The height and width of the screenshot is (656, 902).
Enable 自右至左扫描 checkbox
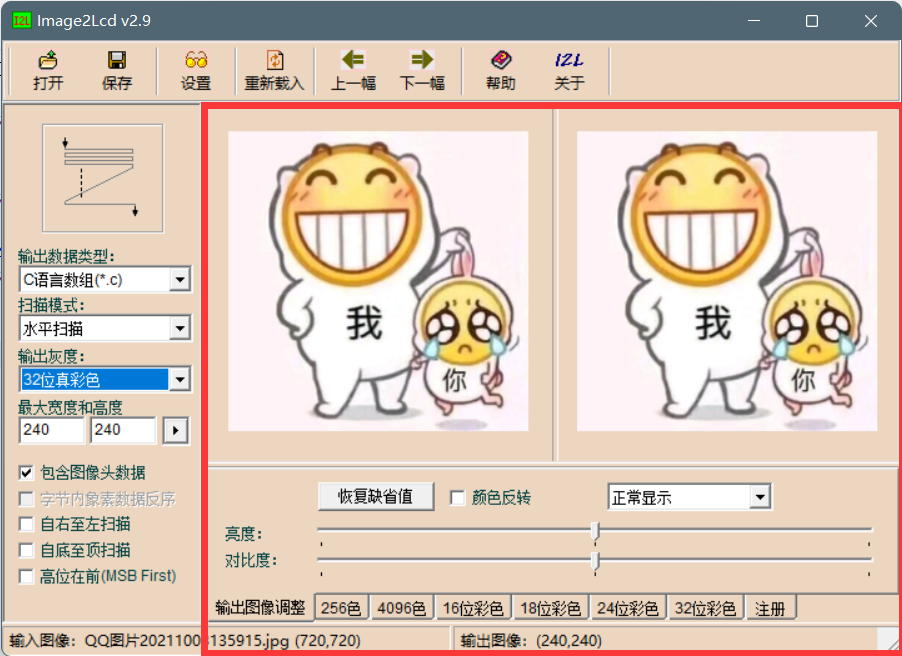(x=26, y=524)
